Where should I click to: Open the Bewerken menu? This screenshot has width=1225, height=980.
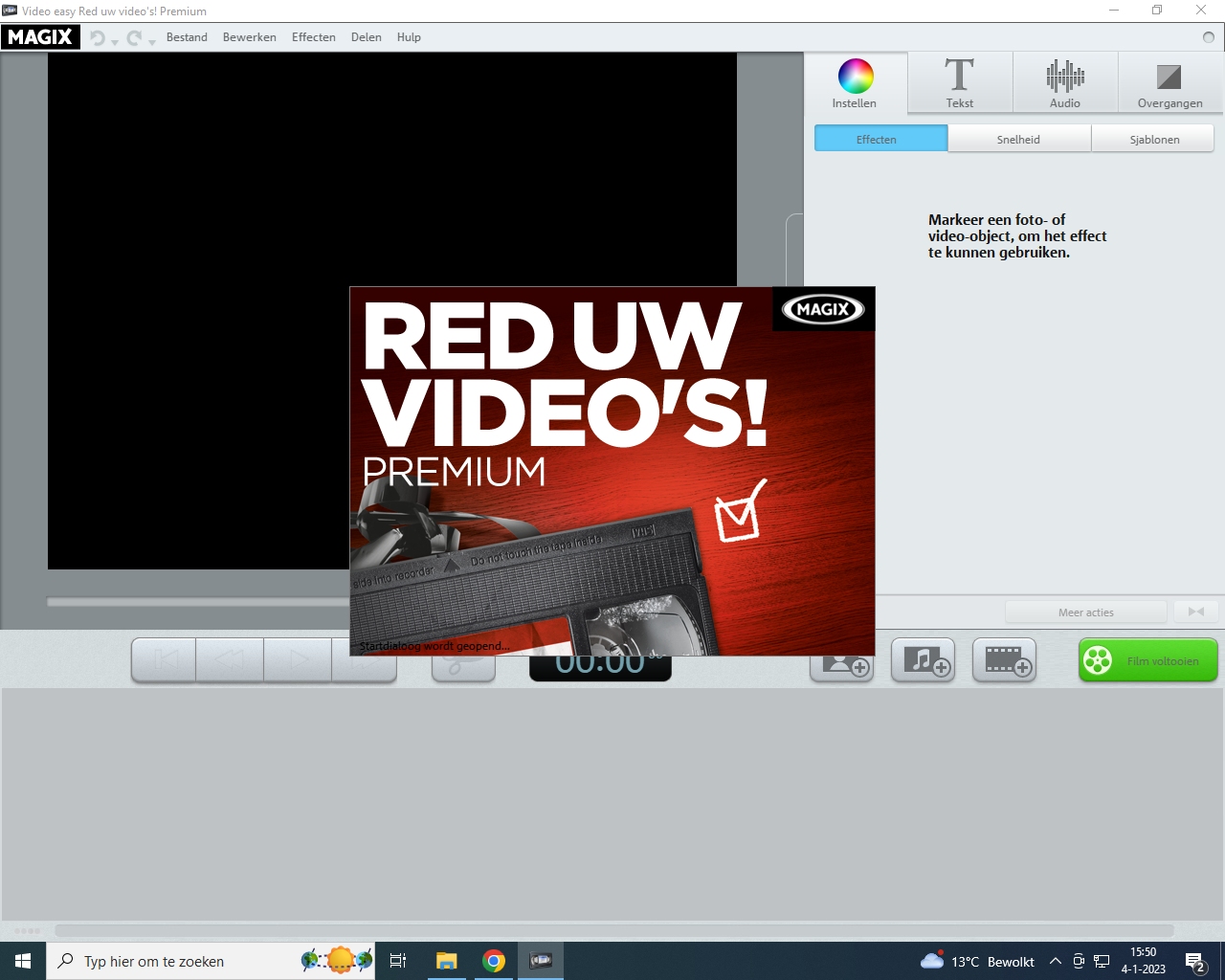(x=250, y=37)
